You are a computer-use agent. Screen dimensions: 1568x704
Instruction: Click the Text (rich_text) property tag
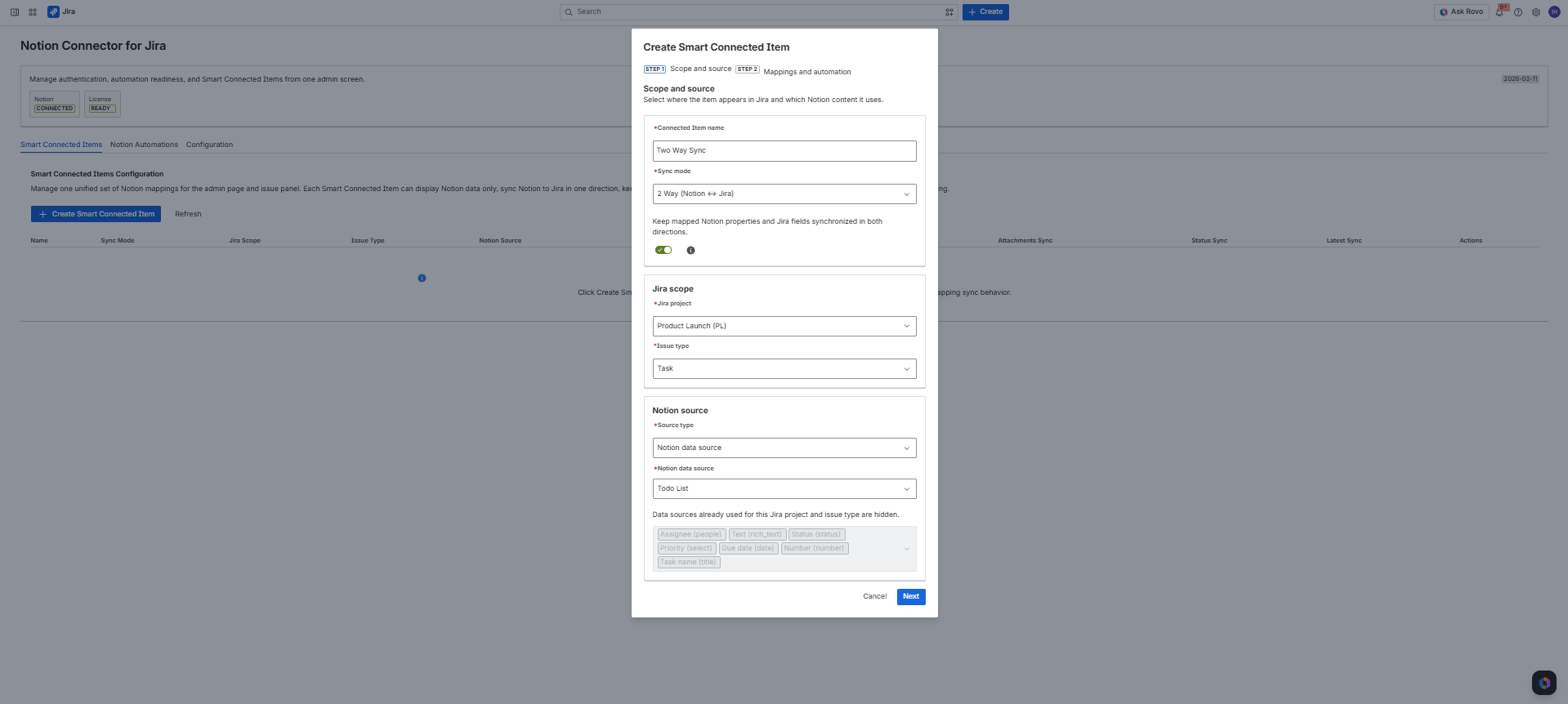tap(757, 535)
